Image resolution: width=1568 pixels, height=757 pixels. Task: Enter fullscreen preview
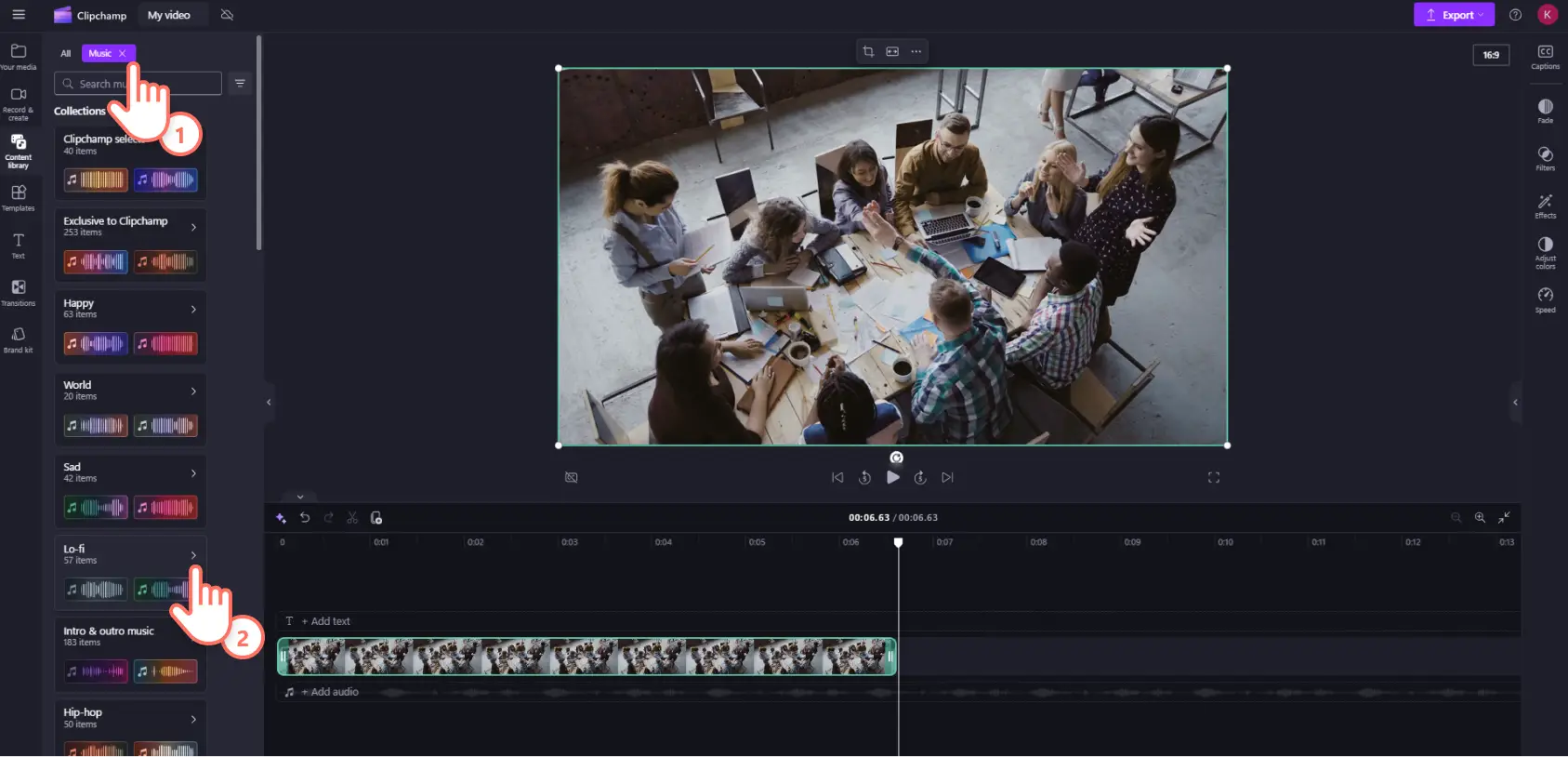pyautogui.click(x=1213, y=477)
